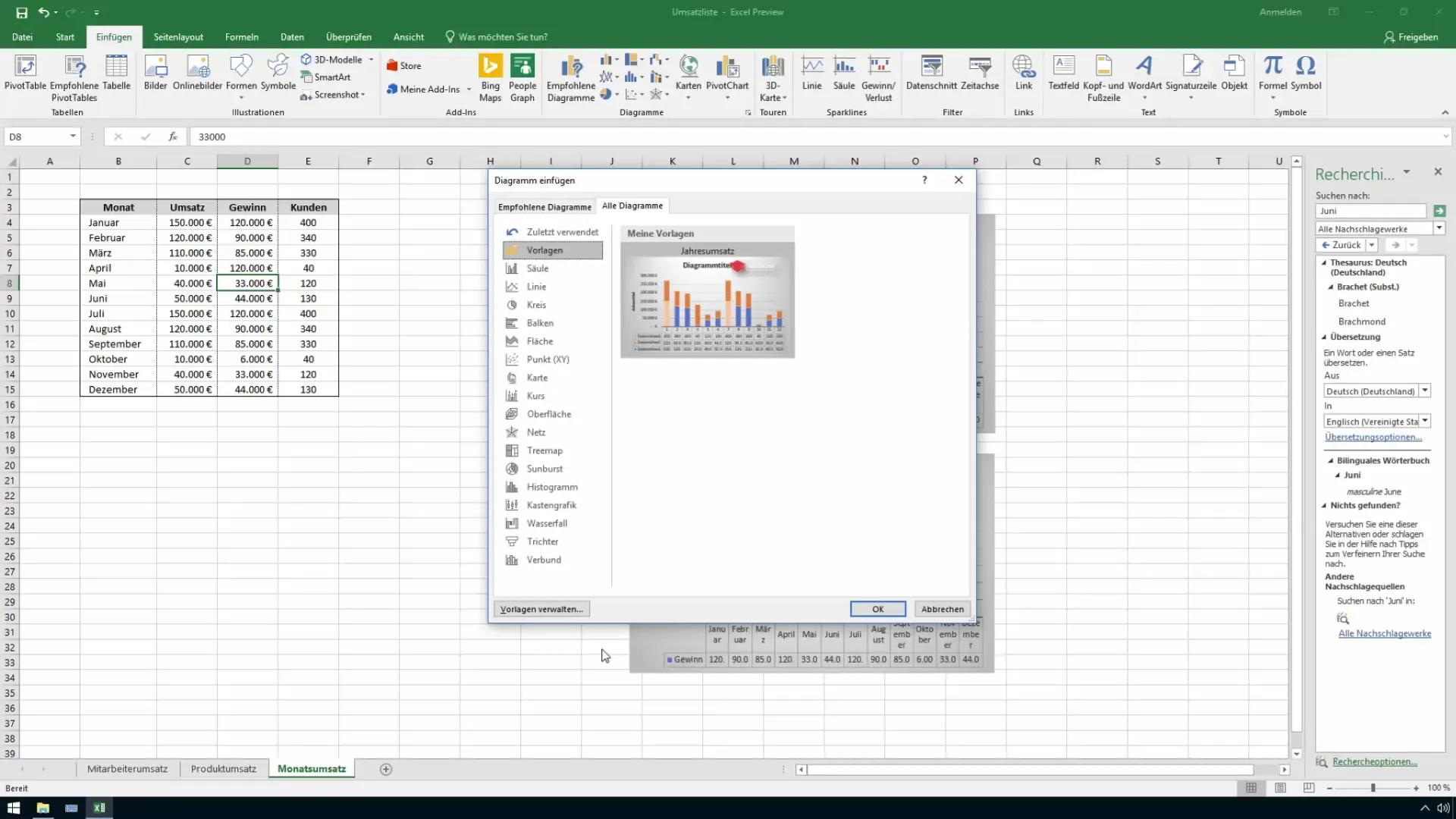
Task: Open Empfohlene PivotTables
Action: (74, 77)
